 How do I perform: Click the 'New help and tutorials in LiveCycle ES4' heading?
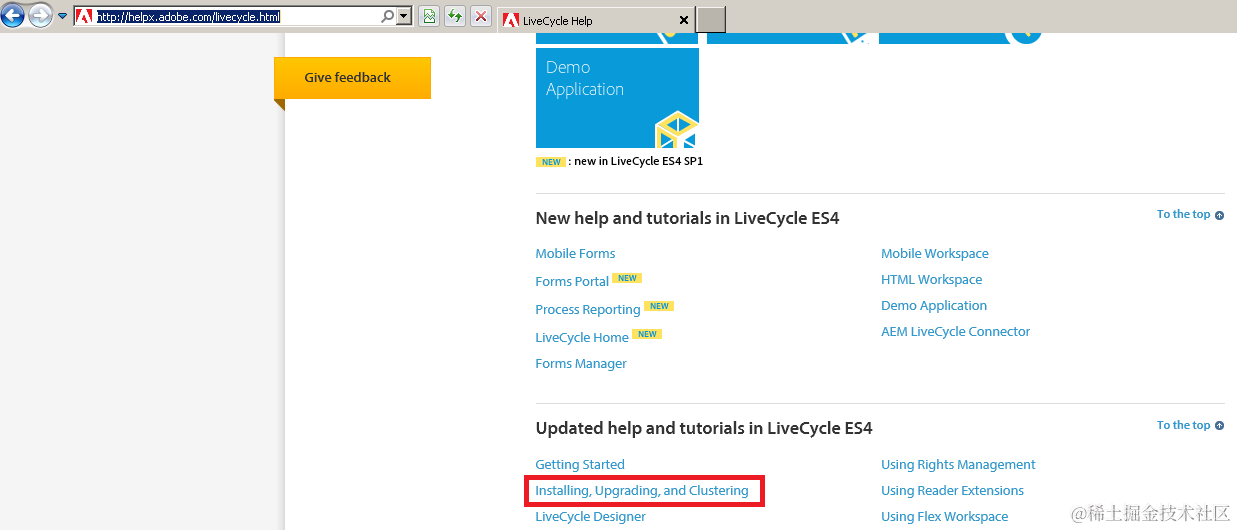pyautogui.click(x=687, y=218)
